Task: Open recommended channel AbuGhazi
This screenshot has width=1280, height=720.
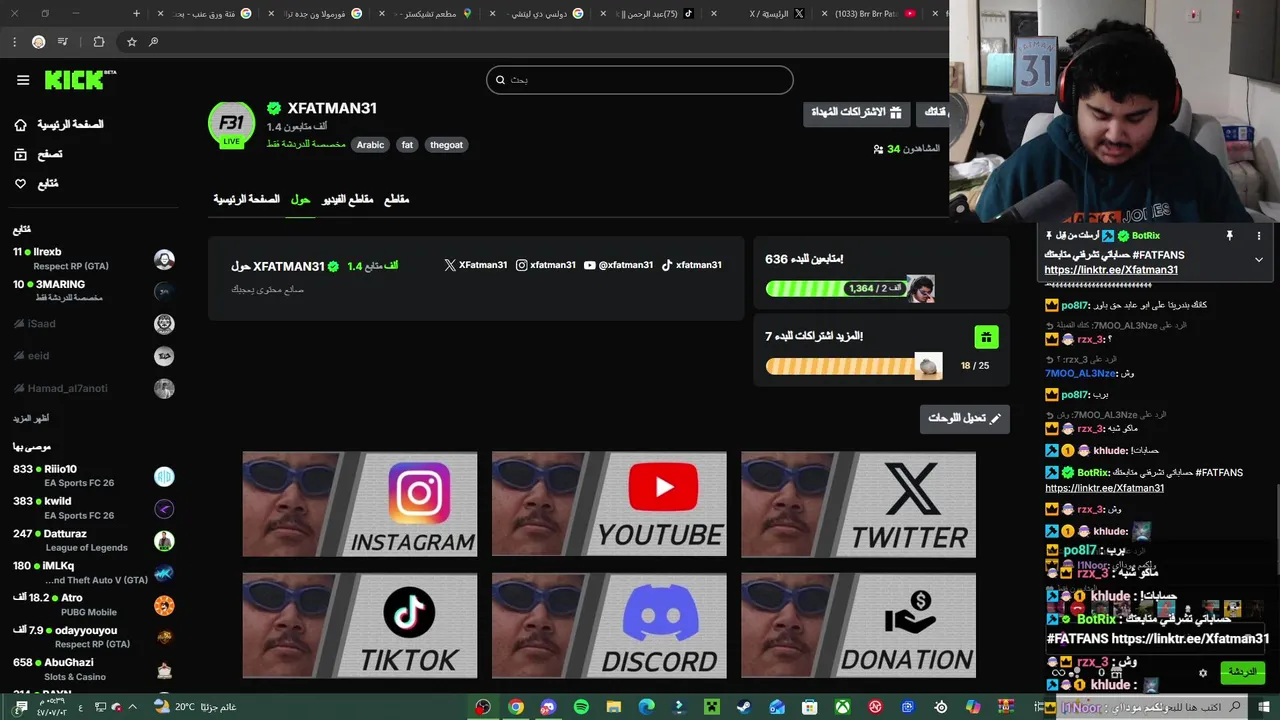Action: tap(94, 669)
